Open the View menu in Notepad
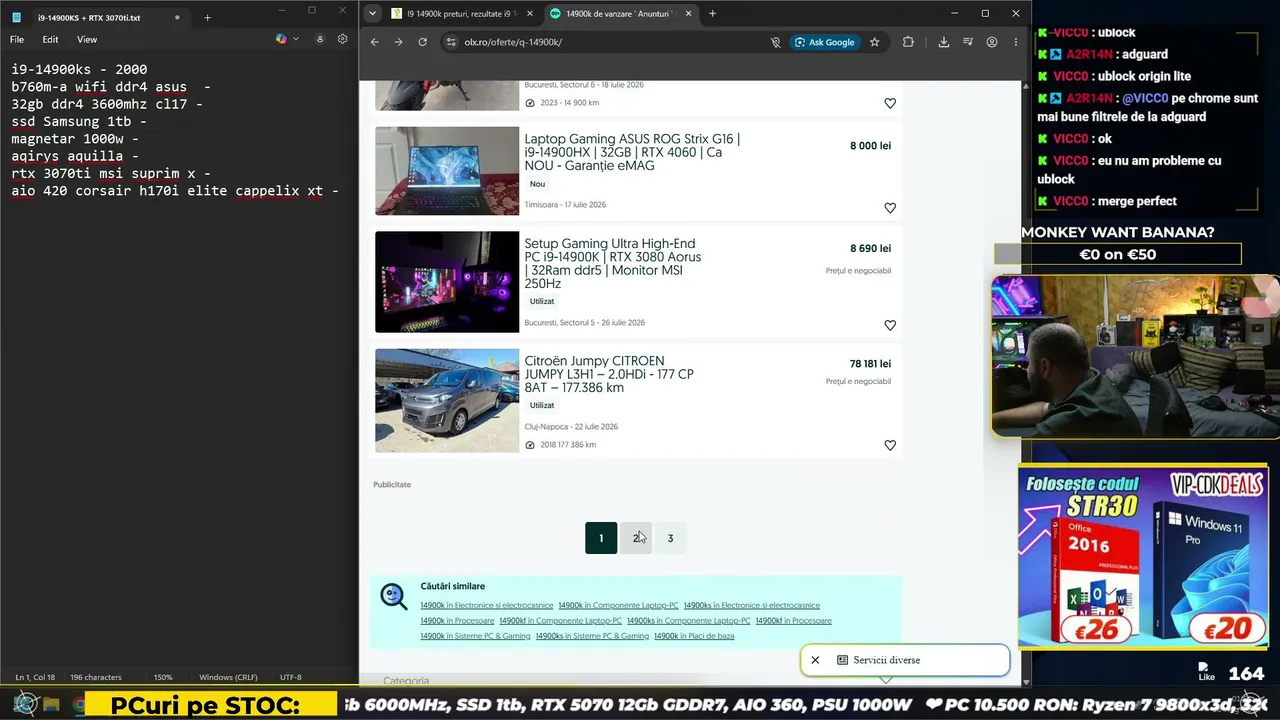Image resolution: width=1280 pixels, height=720 pixels. pos(87,40)
